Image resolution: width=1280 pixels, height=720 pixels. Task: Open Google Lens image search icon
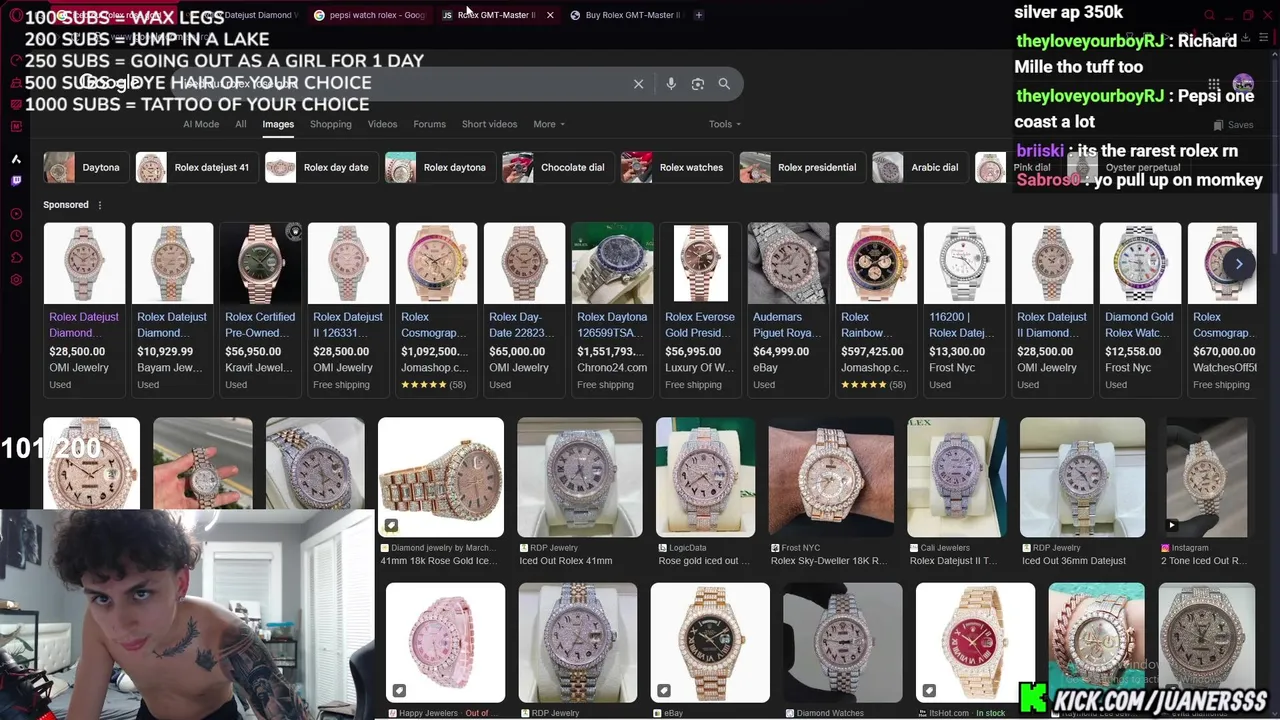point(698,84)
